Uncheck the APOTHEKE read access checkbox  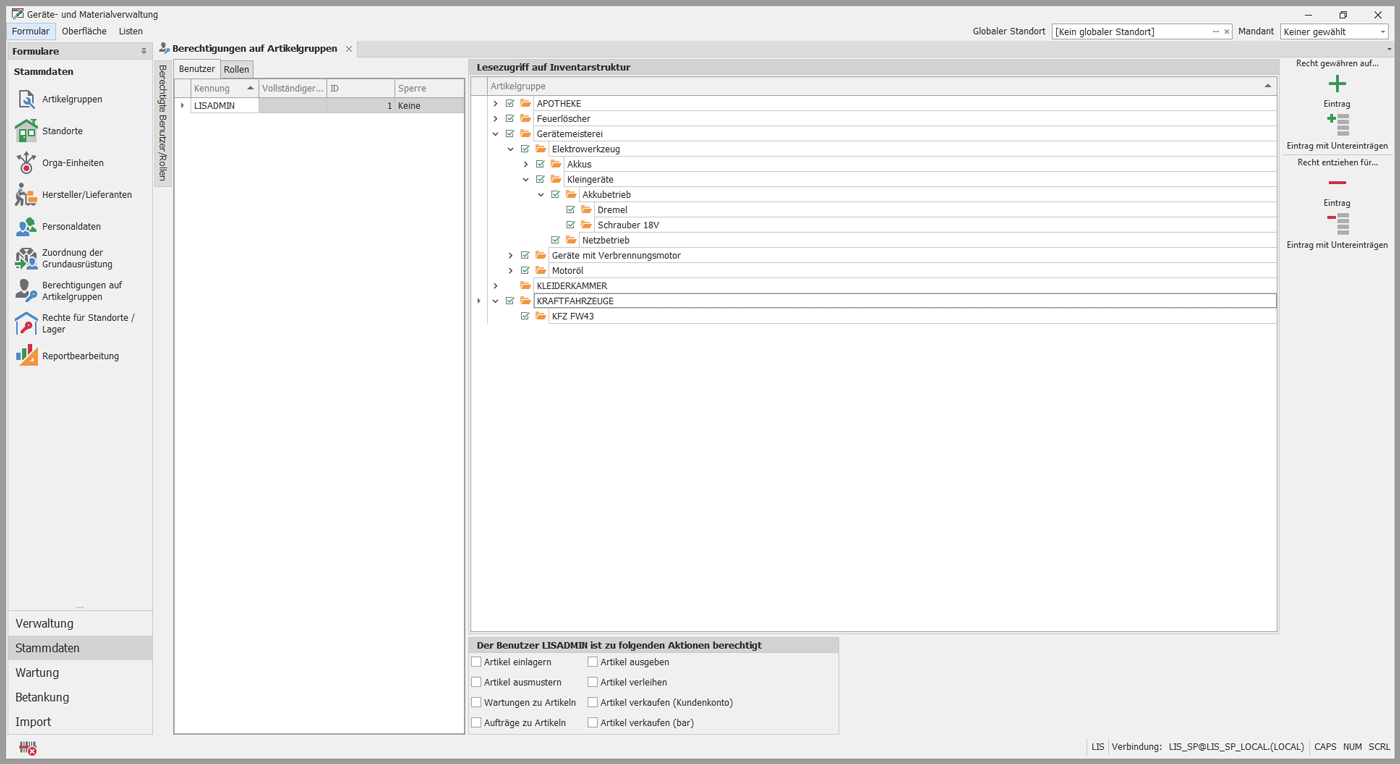[x=510, y=104]
